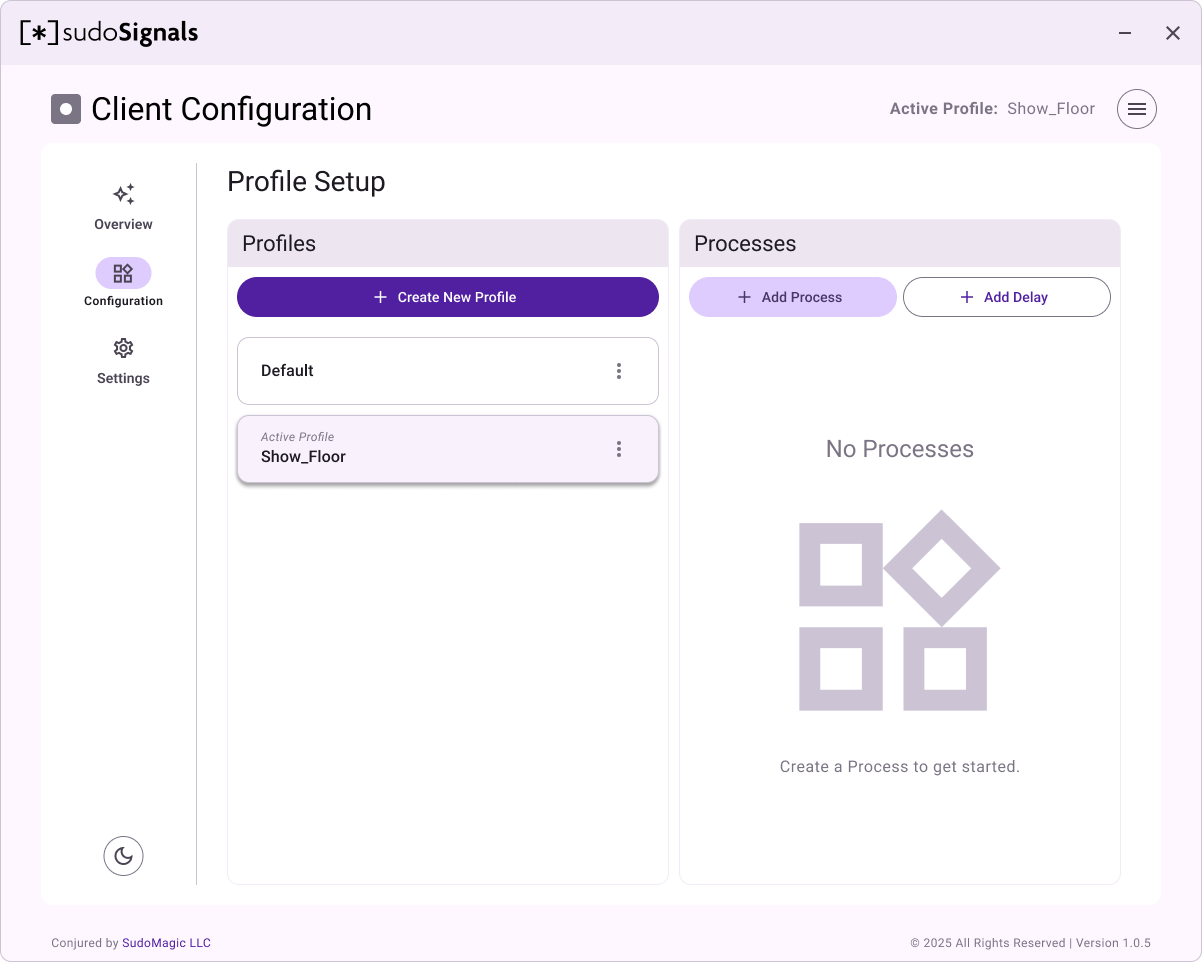Image resolution: width=1202 pixels, height=962 pixels.
Task: Open the hamburger menu at top right
Action: [1136, 109]
